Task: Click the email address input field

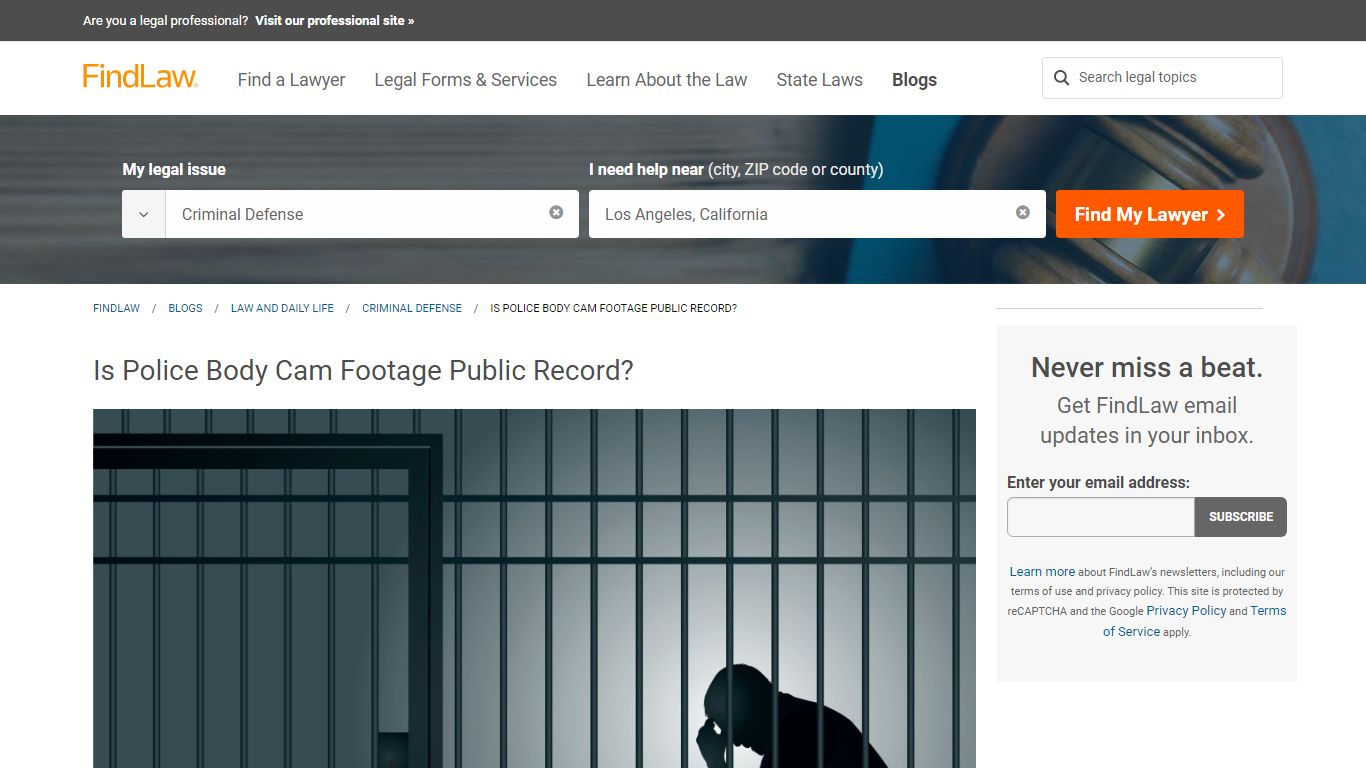Action: (x=1101, y=517)
